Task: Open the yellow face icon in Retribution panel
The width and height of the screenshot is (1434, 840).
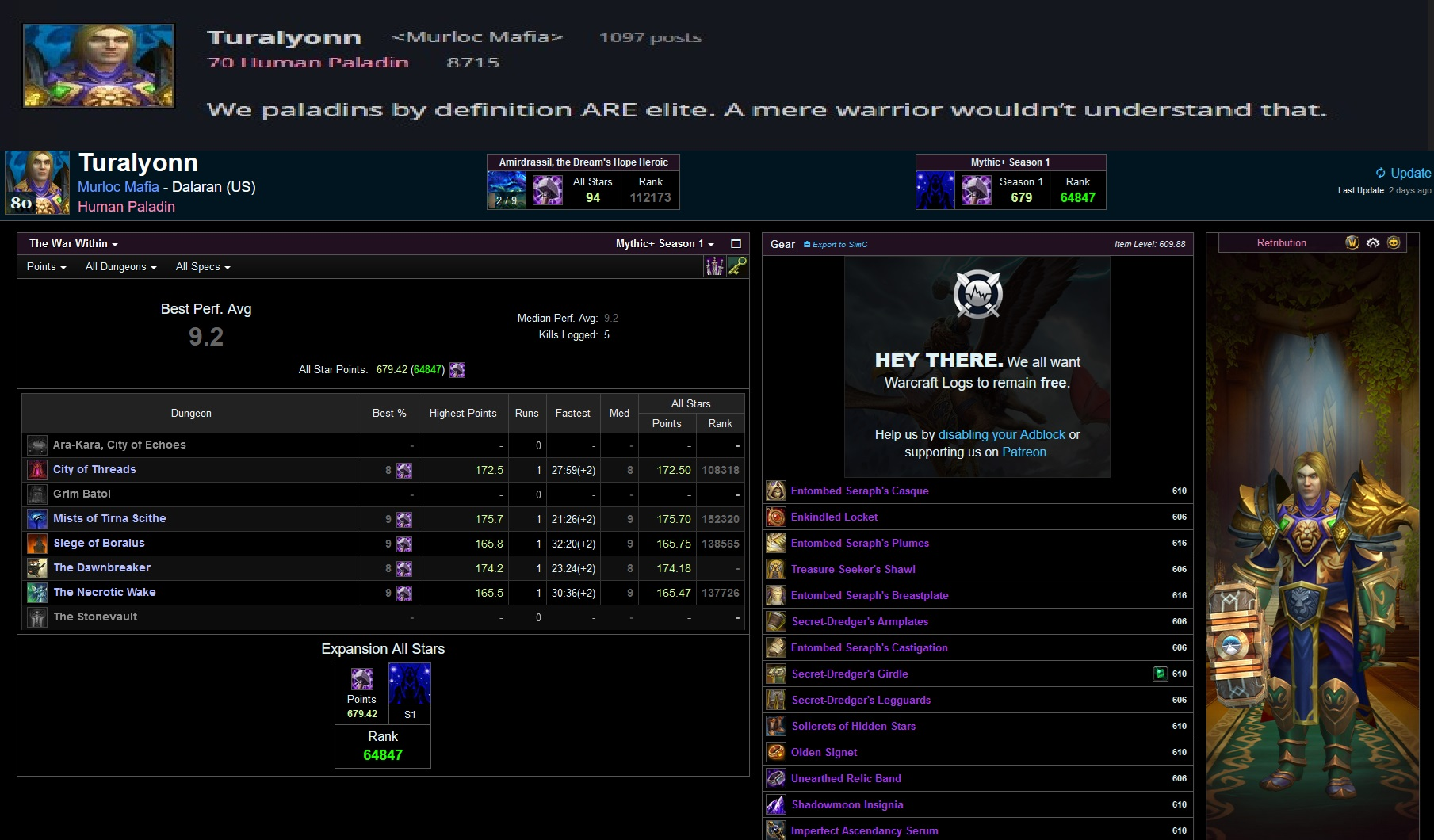Action: click(1394, 242)
